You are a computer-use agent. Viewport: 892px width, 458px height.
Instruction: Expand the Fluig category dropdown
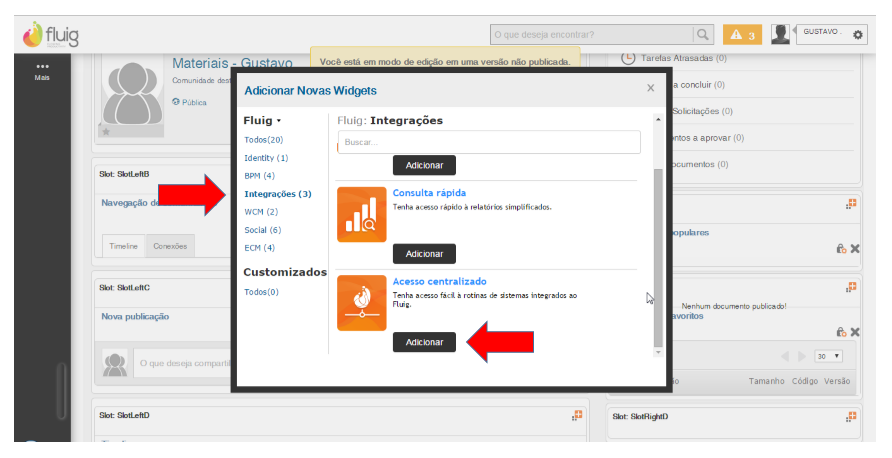click(262, 121)
